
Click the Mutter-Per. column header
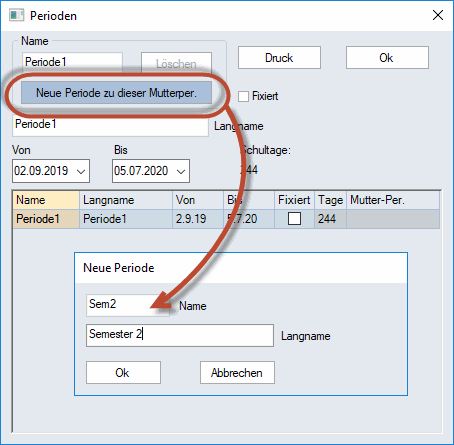393,200
